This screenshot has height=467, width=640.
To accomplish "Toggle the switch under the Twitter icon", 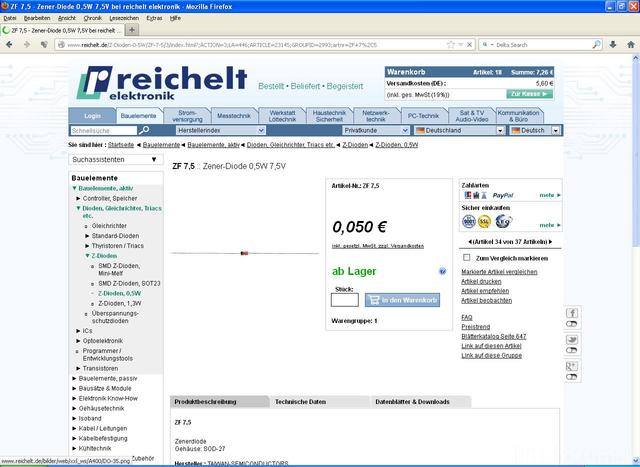I will click(x=572, y=352).
